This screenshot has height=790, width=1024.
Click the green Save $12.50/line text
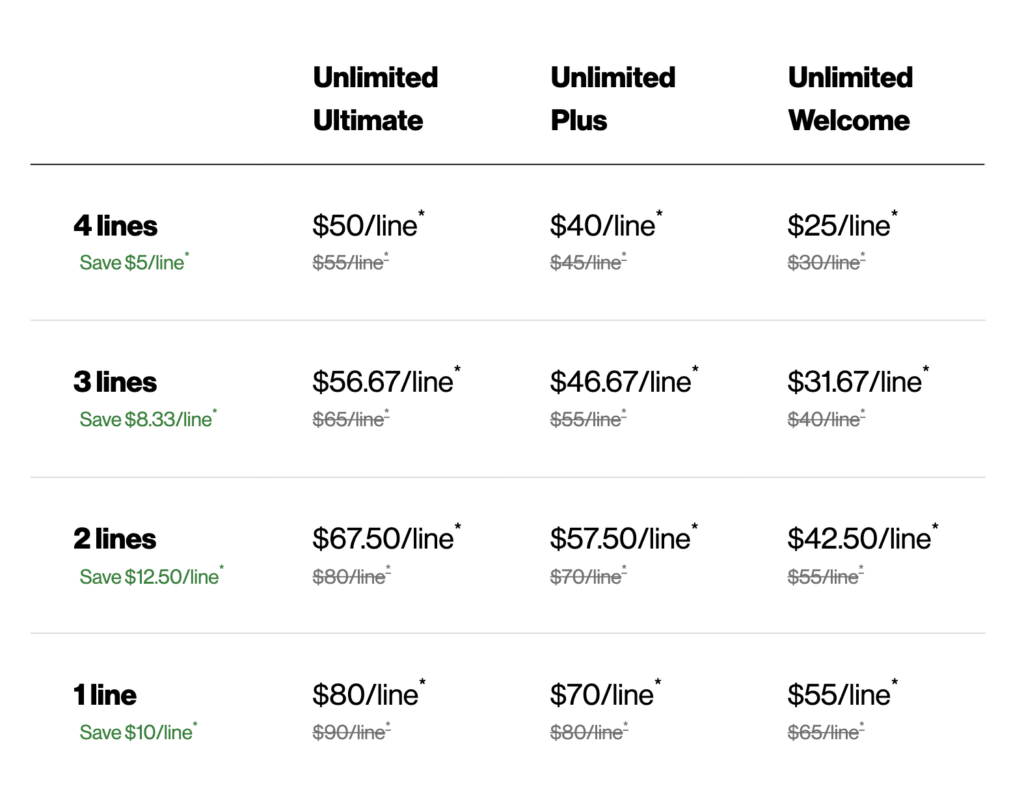coord(150,576)
